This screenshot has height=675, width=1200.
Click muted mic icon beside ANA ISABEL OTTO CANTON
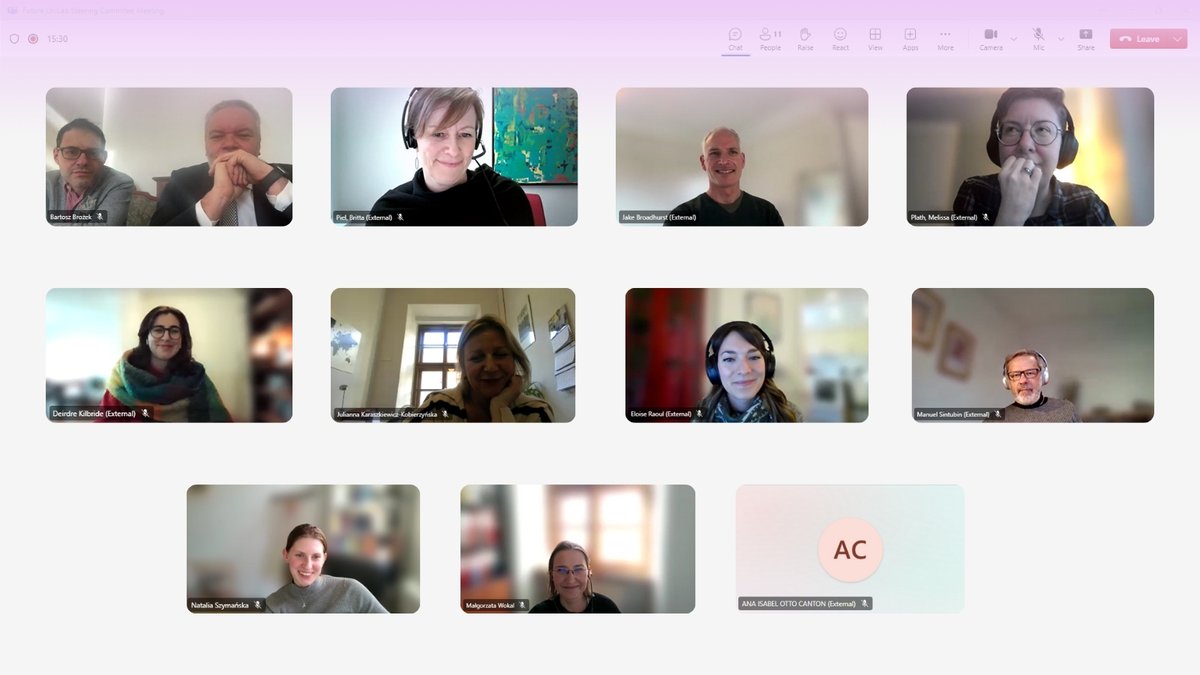coord(865,604)
